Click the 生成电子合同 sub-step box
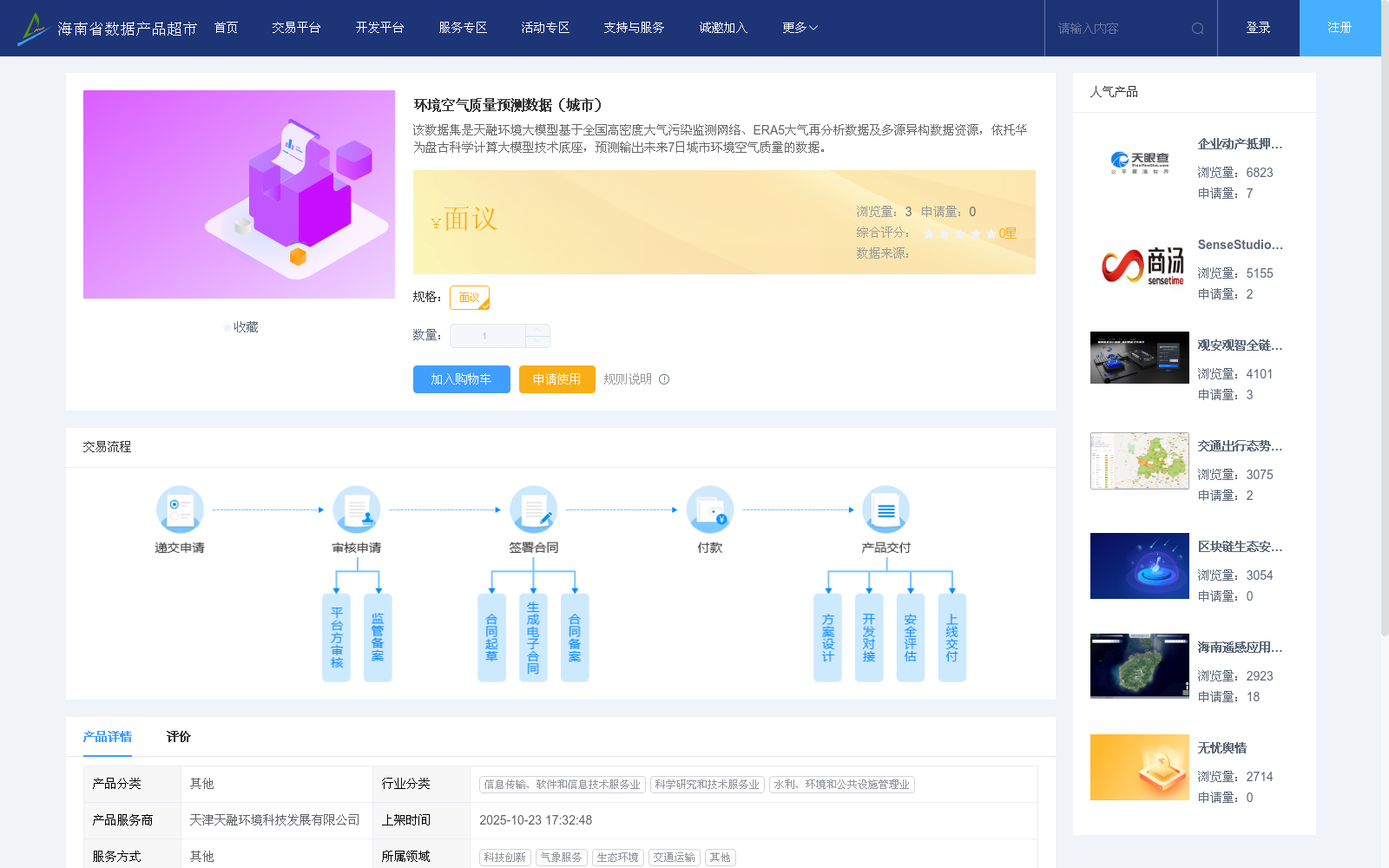 [x=533, y=637]
